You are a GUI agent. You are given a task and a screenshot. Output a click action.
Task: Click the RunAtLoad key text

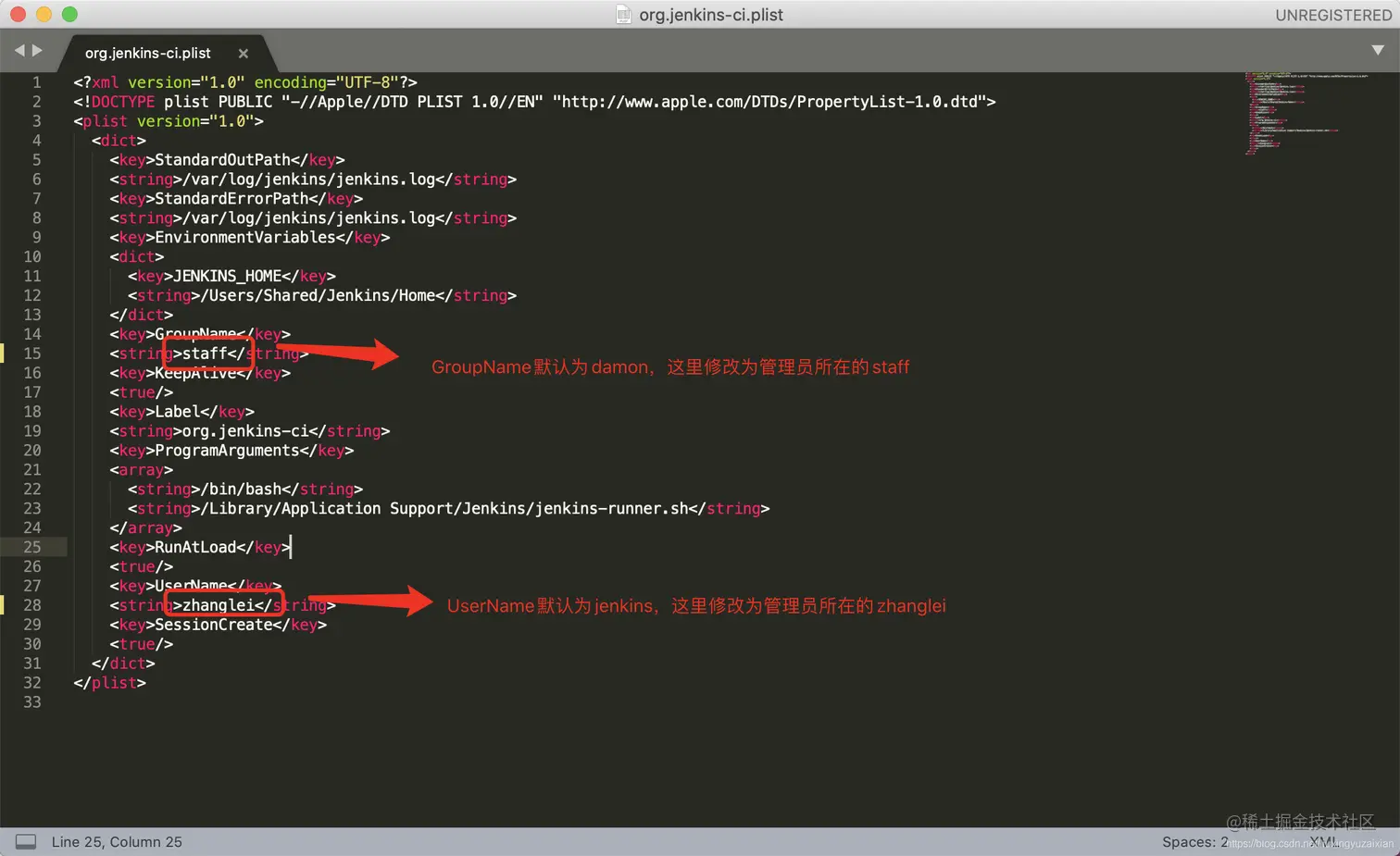point(195,547)
